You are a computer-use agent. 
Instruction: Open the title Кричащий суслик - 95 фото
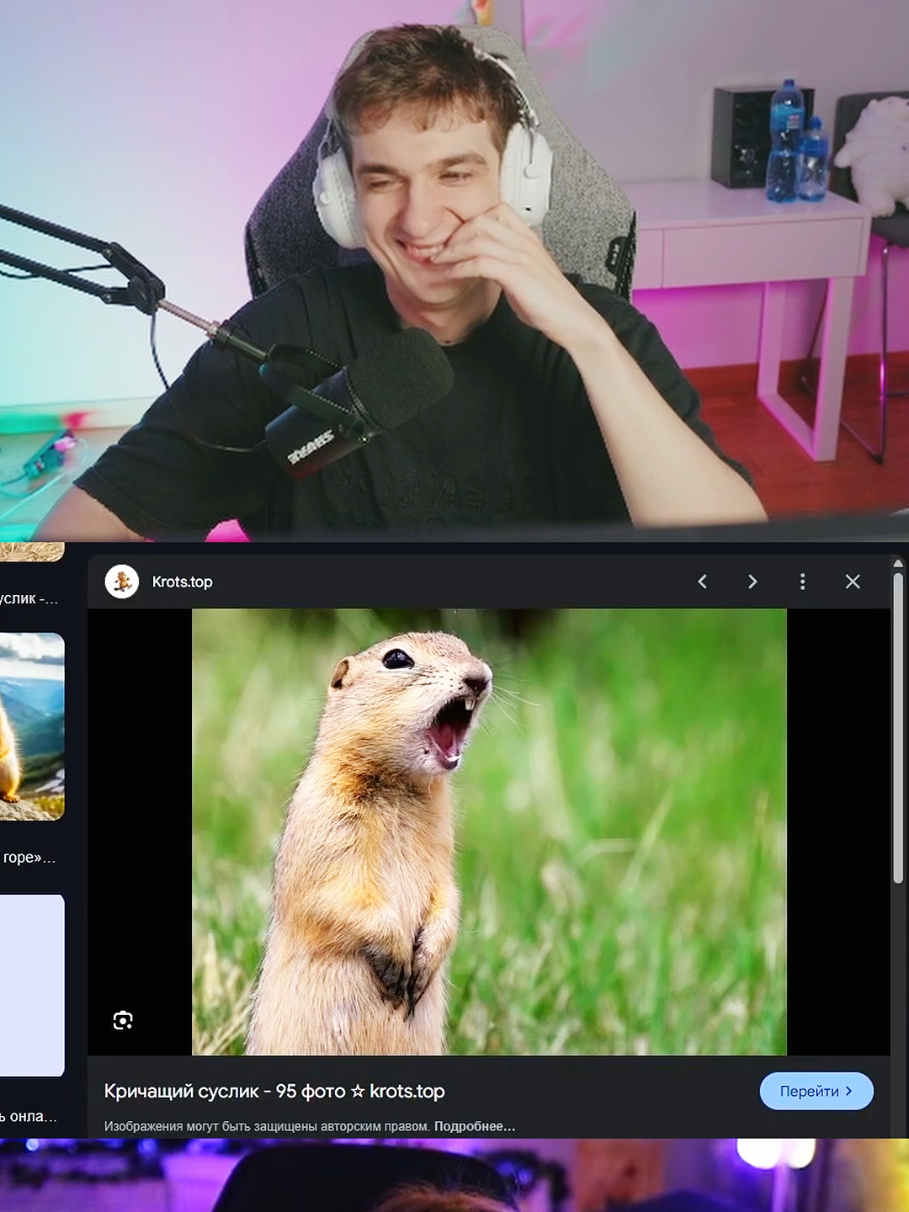[x=274, y=1091]
